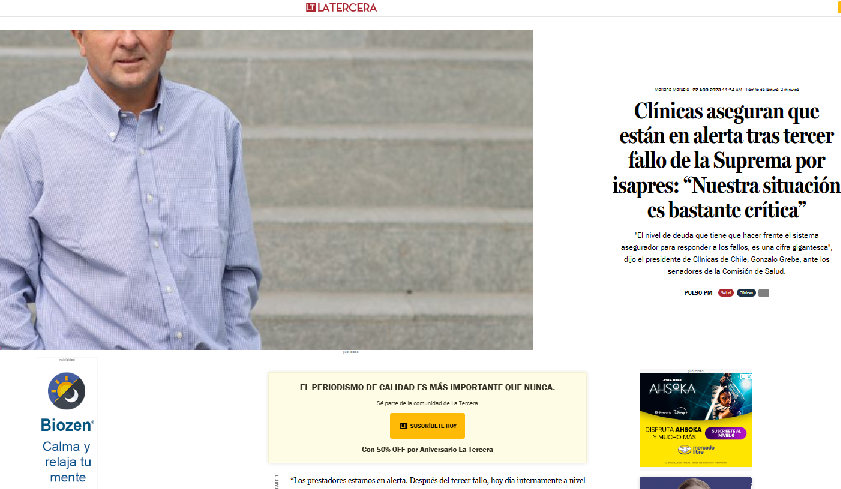
Task: Click the ad info icon on the Ahsoka banner corner
Action: (x=746, y=377)
